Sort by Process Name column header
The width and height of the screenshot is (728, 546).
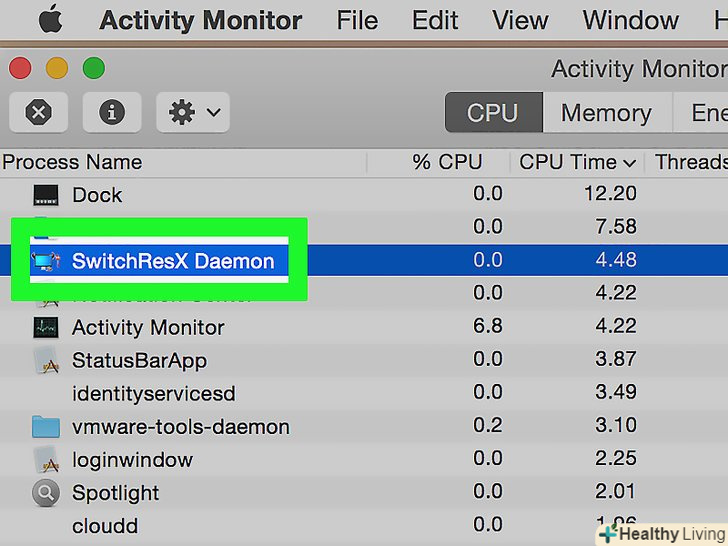[72, 162]
